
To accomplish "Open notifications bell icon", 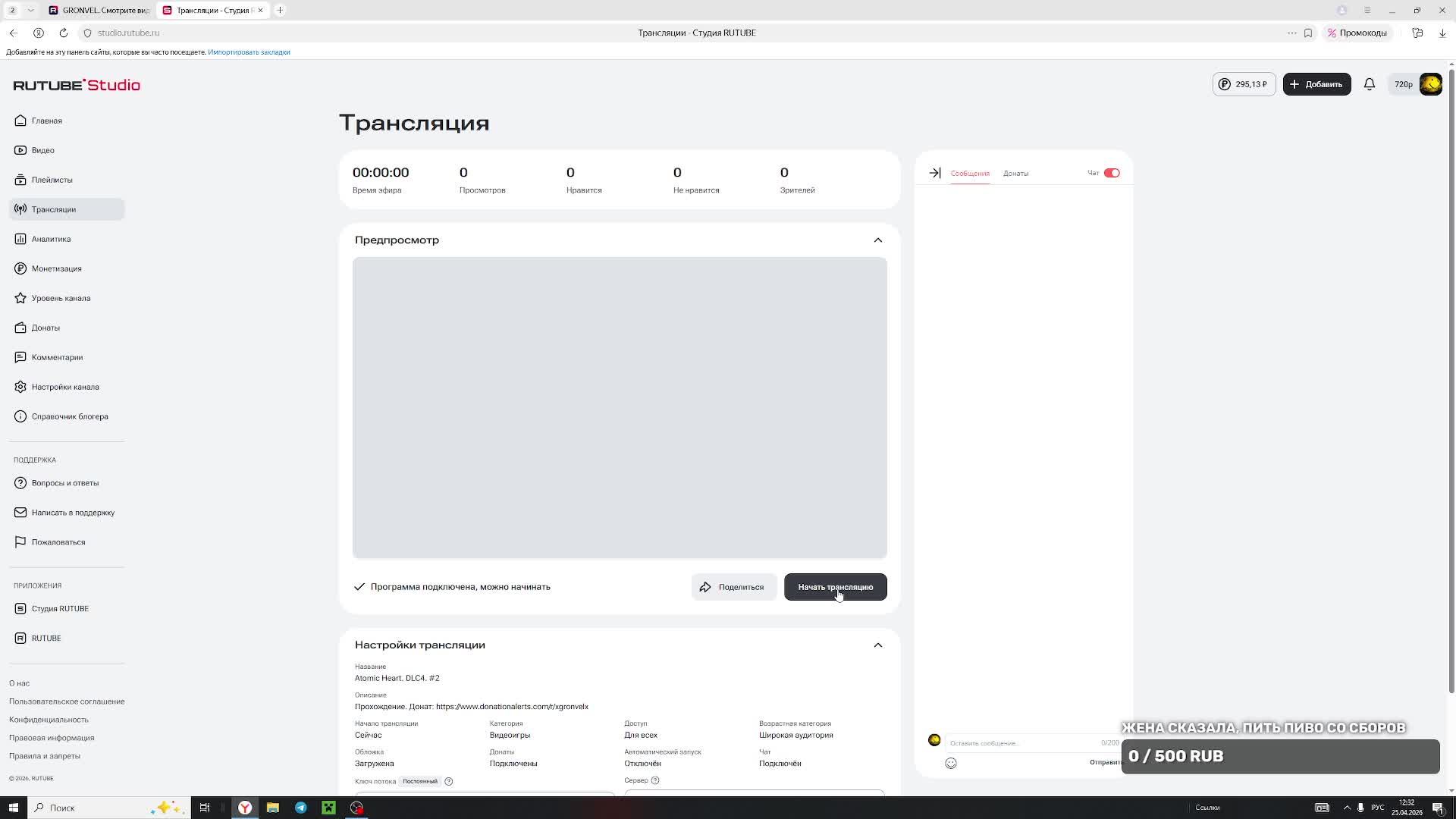I will click(1369, 84).
